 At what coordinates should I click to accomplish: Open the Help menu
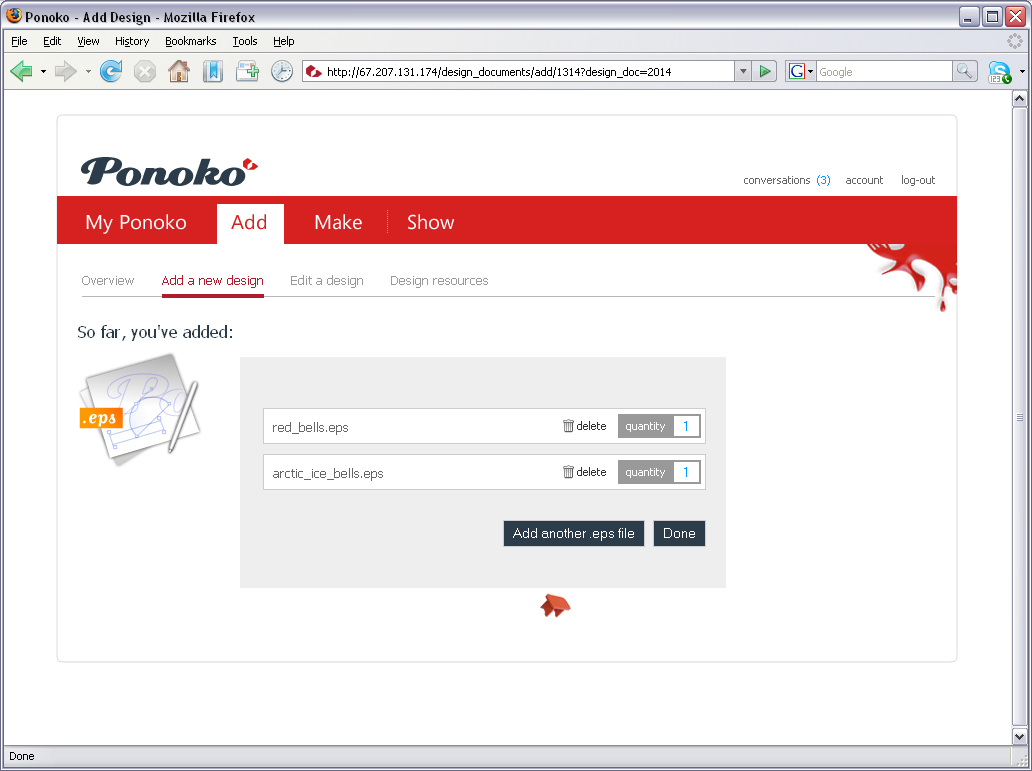tap(284, 41)
